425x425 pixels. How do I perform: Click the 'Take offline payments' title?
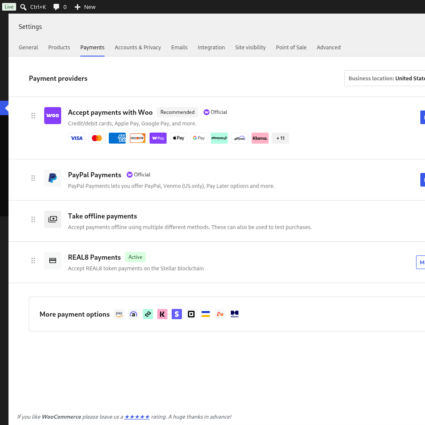tap(102, 216)
